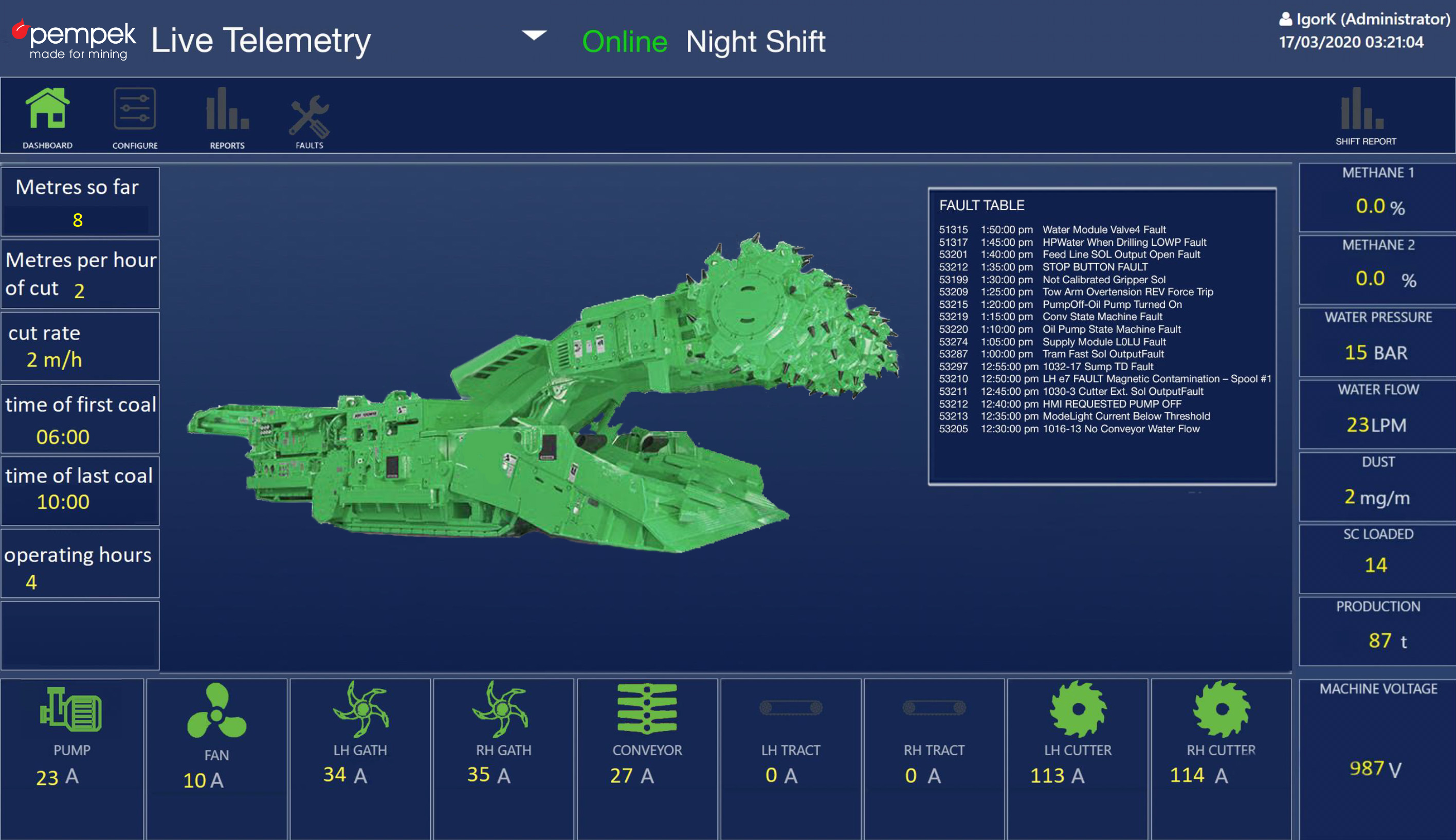Expand the Live Telemetry dropdown arrow
1456x840 pixels.
(x=534, y=35)
